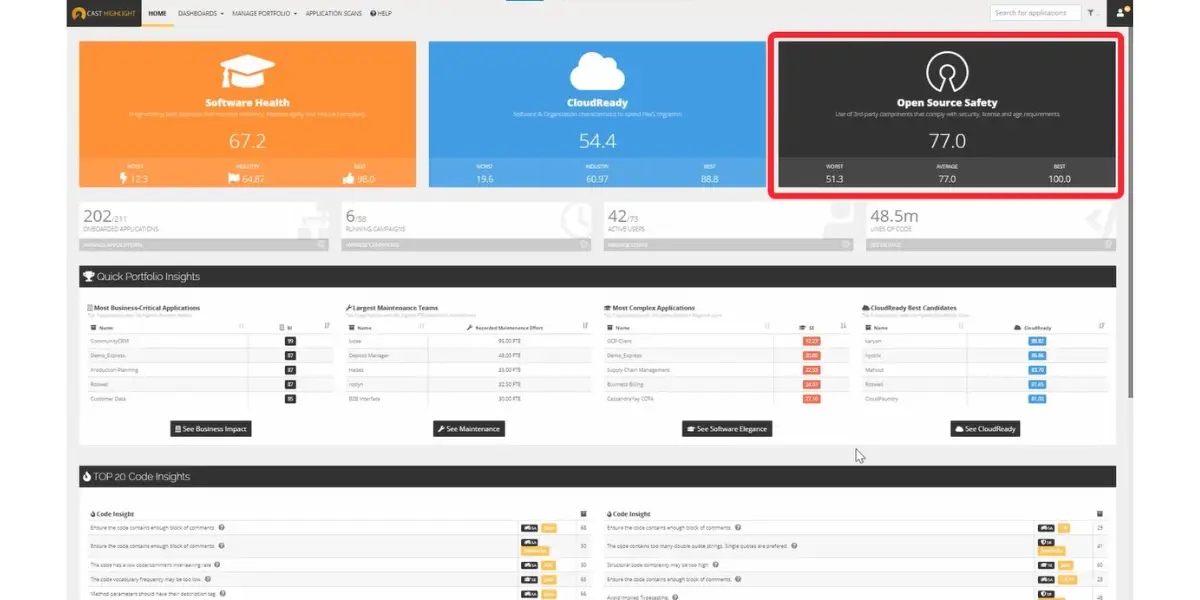Click the Manage Campaigns bar icon

582,244
